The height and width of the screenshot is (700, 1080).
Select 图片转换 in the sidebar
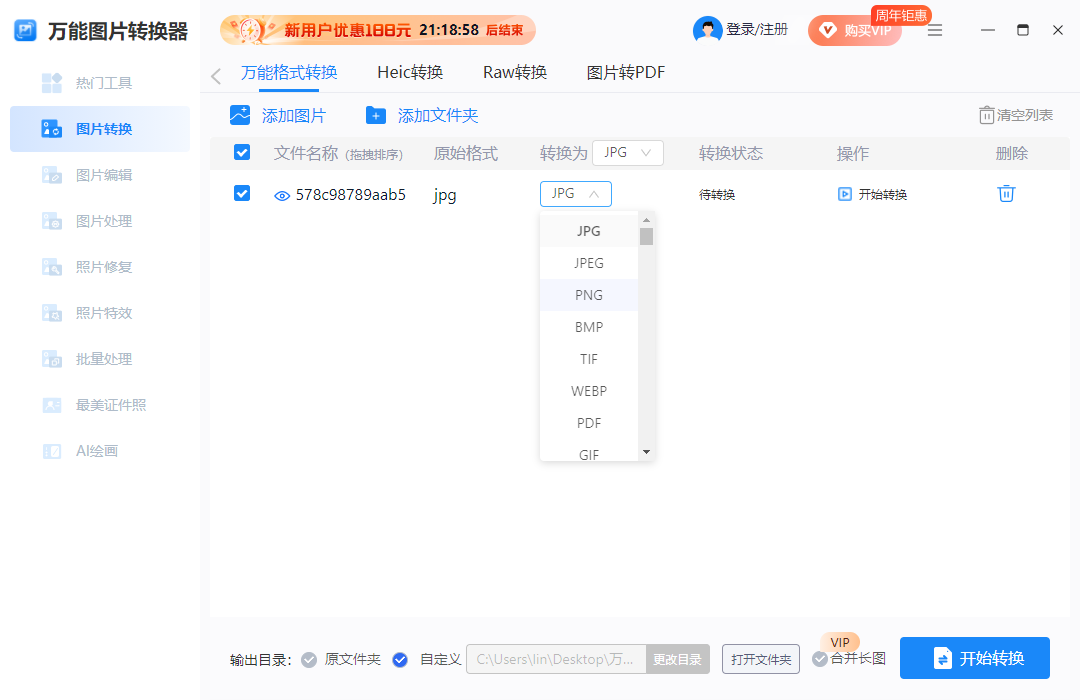pyautogui.click(x=100, y=129)
